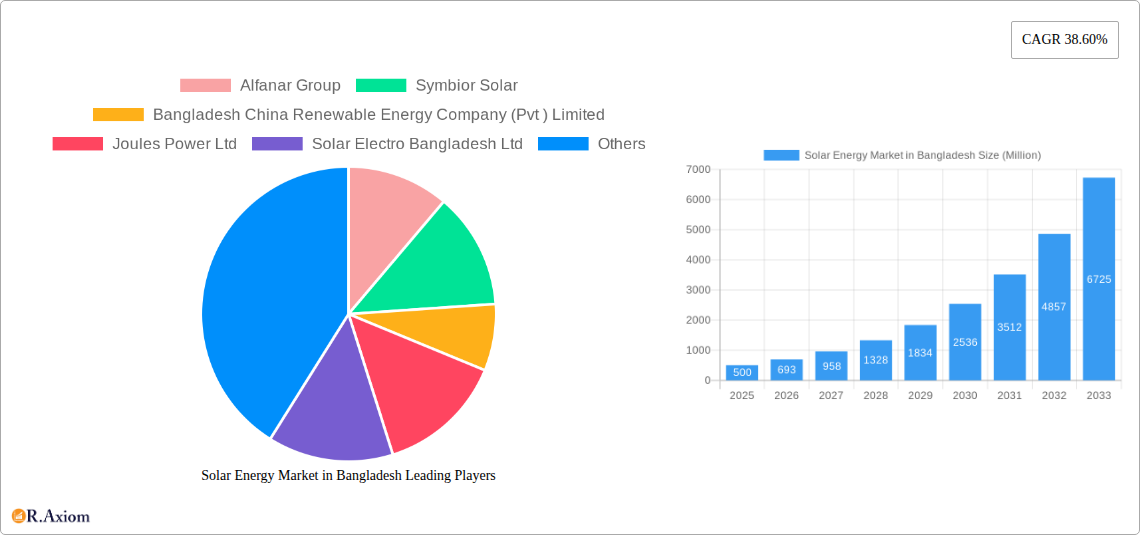
Task: Click the Solar Electro Bangladesh Ltd label
Action: click(417, 144)
